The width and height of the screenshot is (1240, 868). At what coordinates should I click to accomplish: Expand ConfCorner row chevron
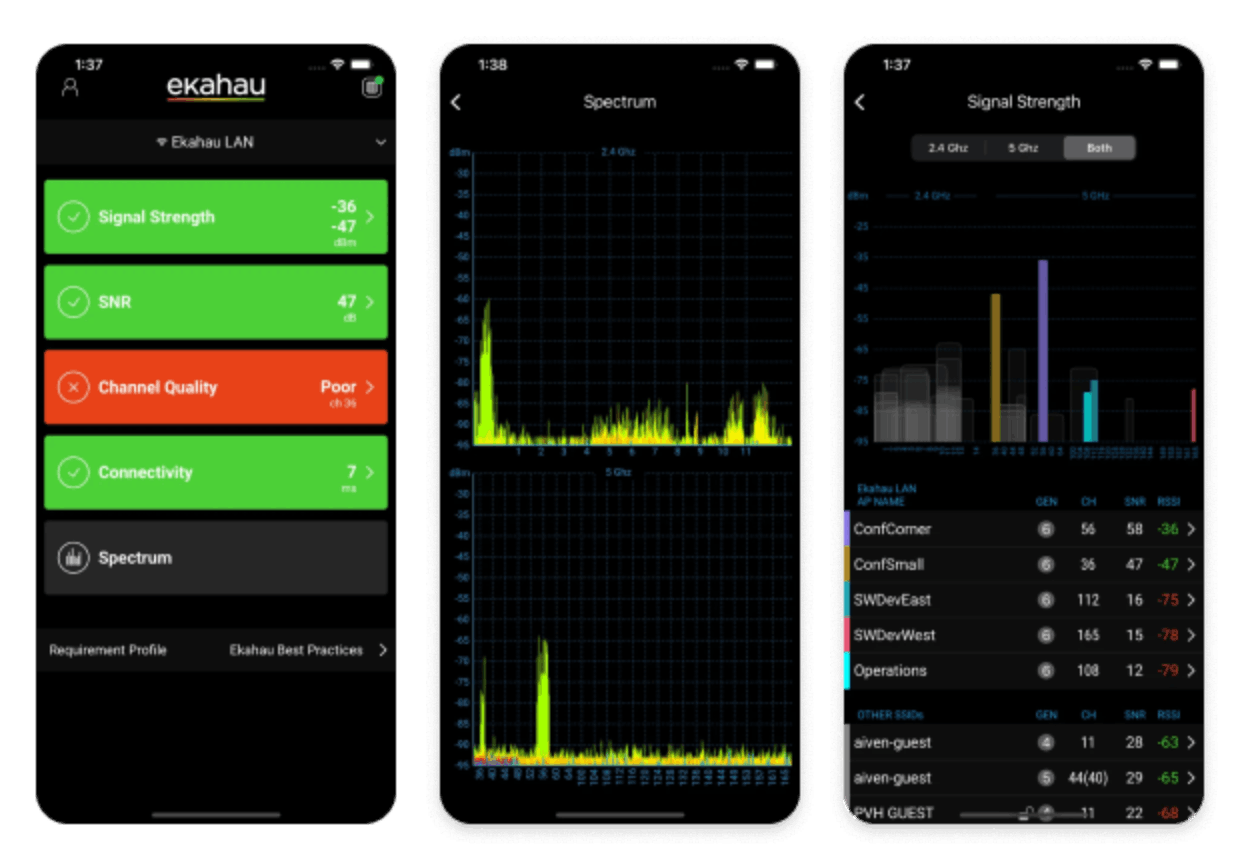[1191, 529]
